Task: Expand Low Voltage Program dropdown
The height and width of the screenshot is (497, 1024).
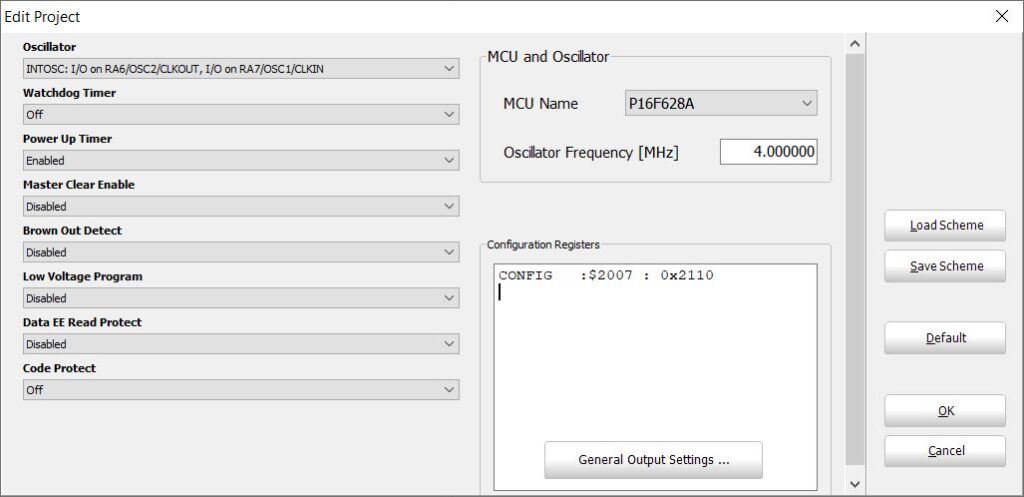Action: pyautogui.click(x=240, y=299)
